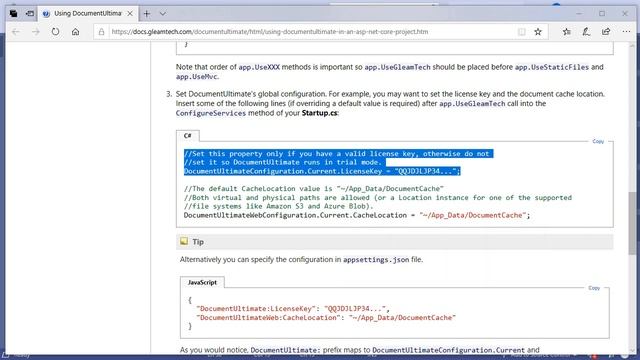640x360 pixels.
Task: Select the JavaScript code tab
Action: tap(202, 282)
